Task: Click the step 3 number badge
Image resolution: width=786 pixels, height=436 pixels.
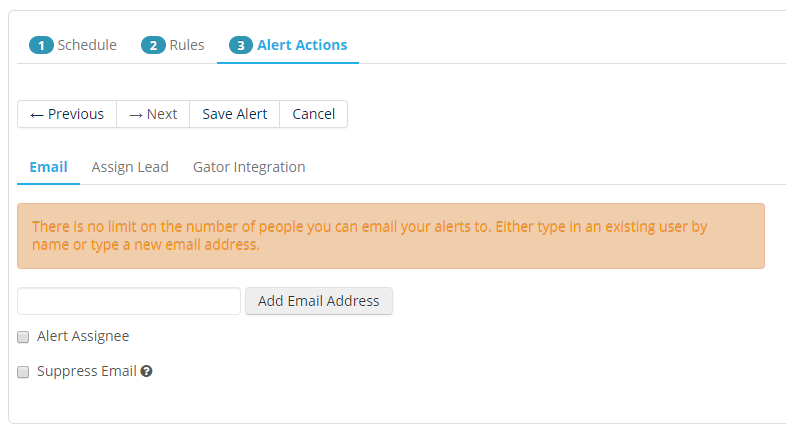Action: [x=241, y=45]
